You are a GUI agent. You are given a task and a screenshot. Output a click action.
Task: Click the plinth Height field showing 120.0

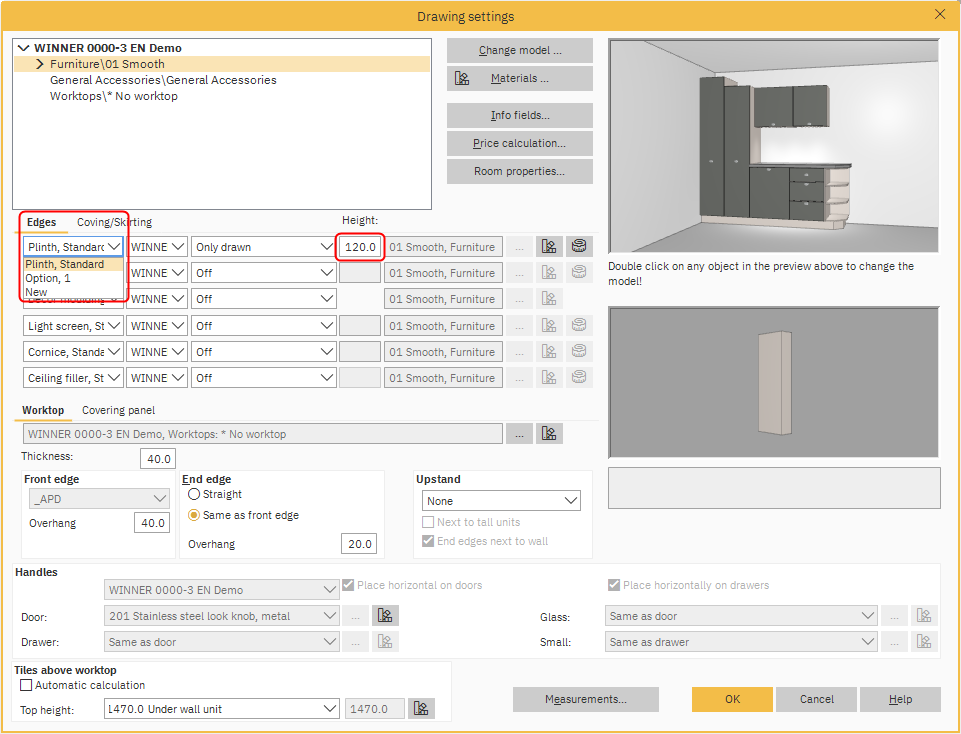359,247
